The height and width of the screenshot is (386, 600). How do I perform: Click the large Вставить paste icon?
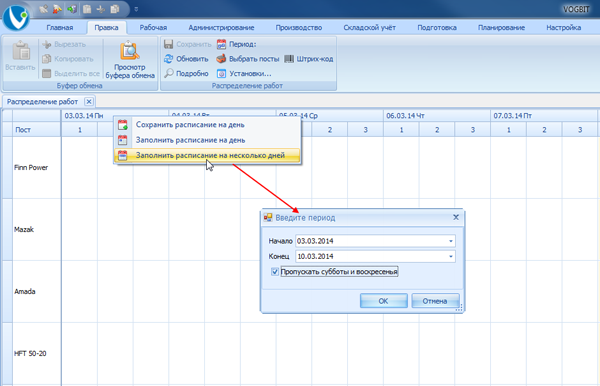tap(21, 51)
